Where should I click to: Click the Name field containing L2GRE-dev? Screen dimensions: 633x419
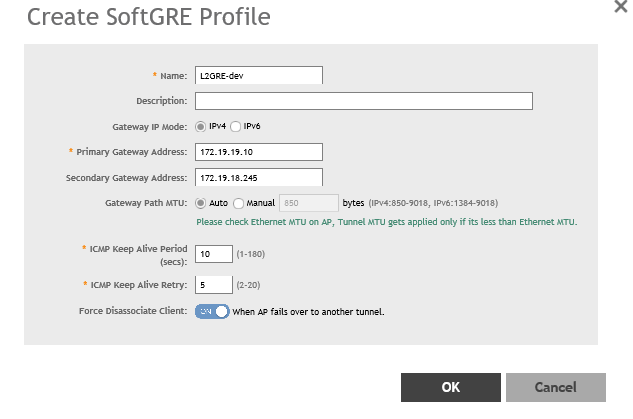[258, 75]
